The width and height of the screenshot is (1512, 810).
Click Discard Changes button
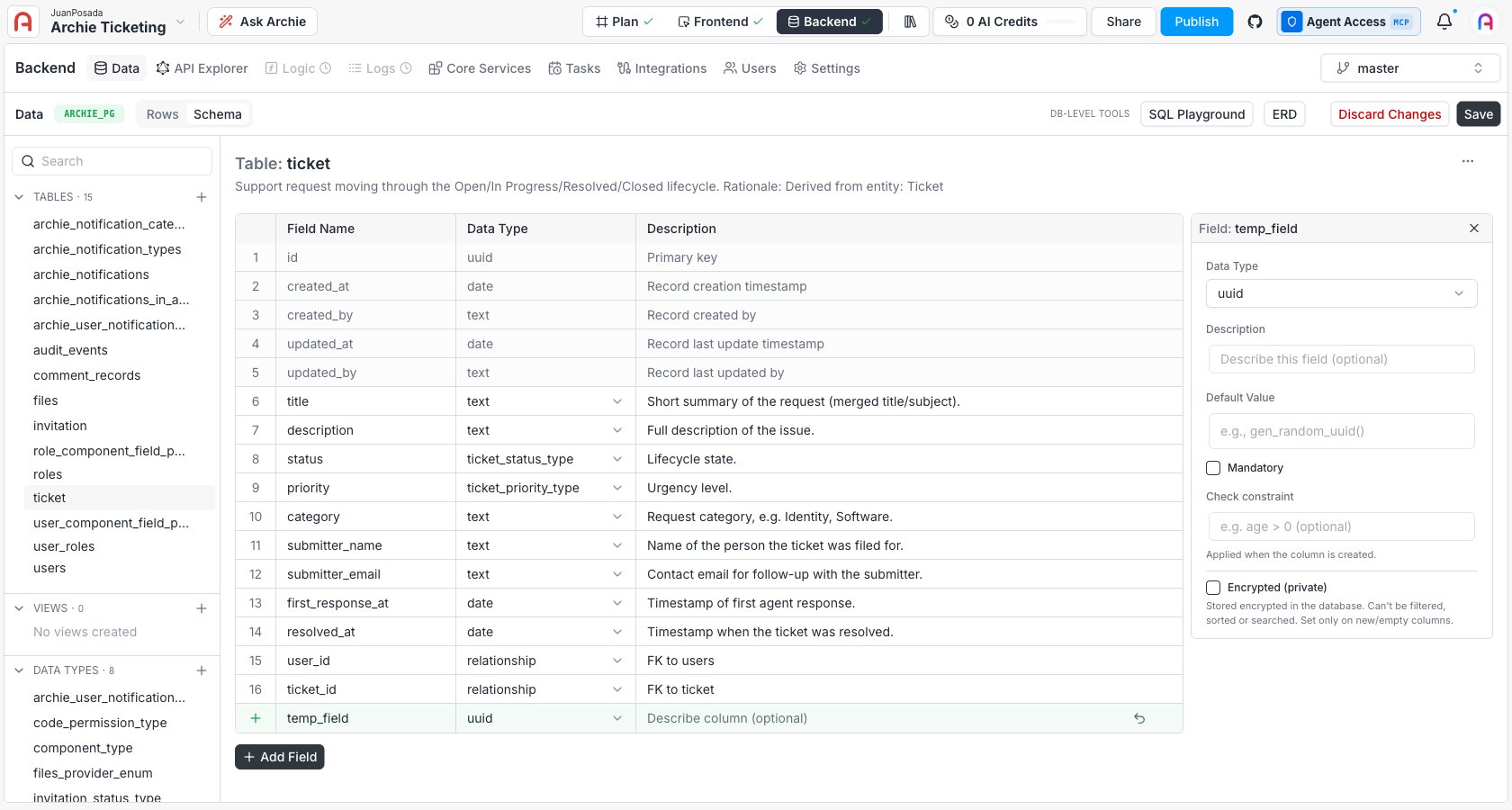(x=1389, y=114)
